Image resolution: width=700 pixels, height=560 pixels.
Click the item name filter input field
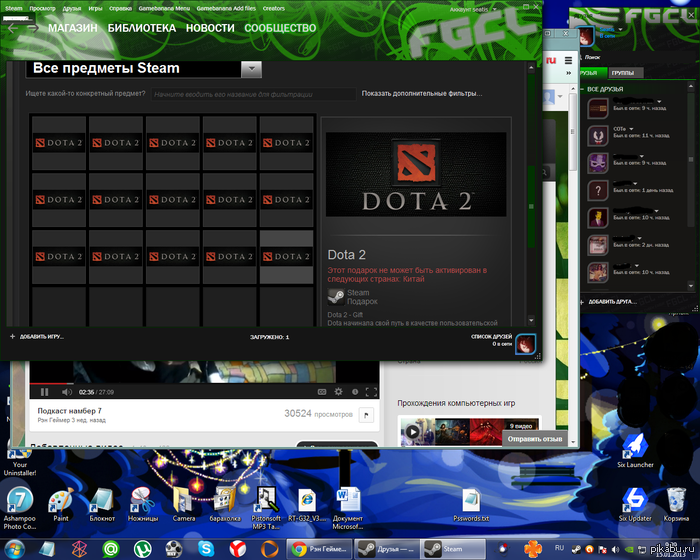(x=253, y=94)
